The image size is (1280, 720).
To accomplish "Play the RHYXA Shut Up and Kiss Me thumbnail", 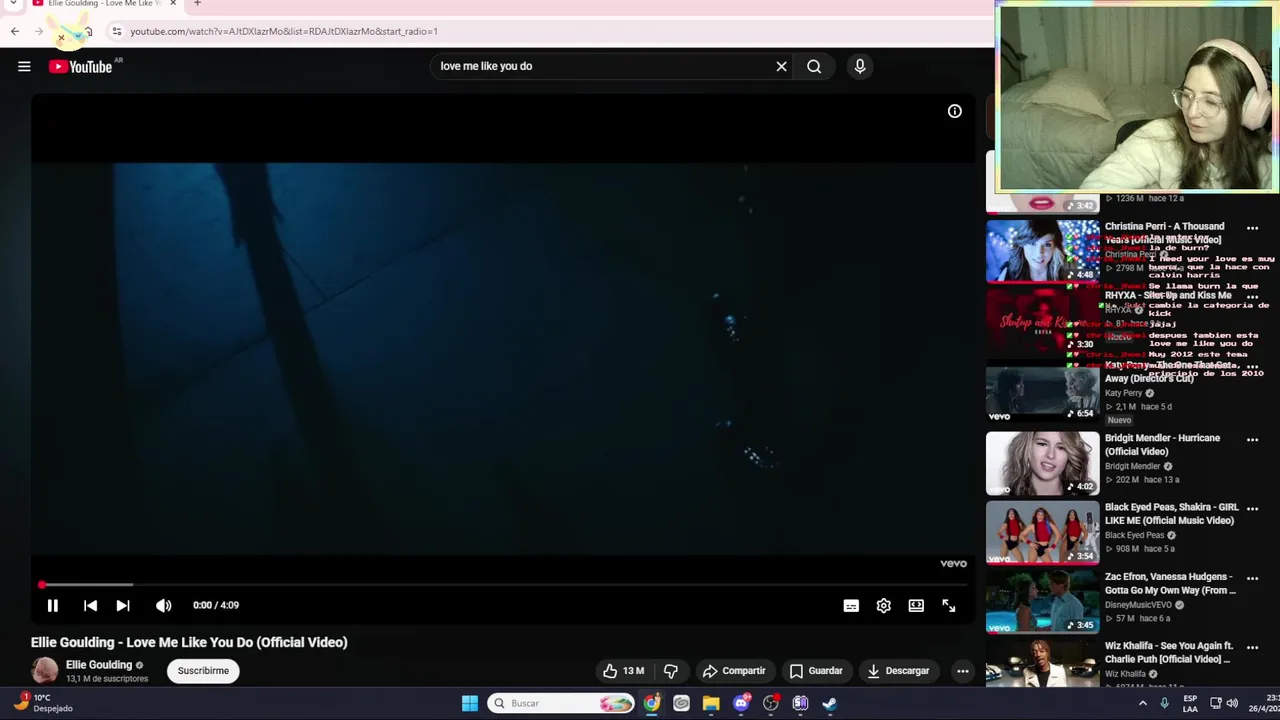I will point(1042,320).
